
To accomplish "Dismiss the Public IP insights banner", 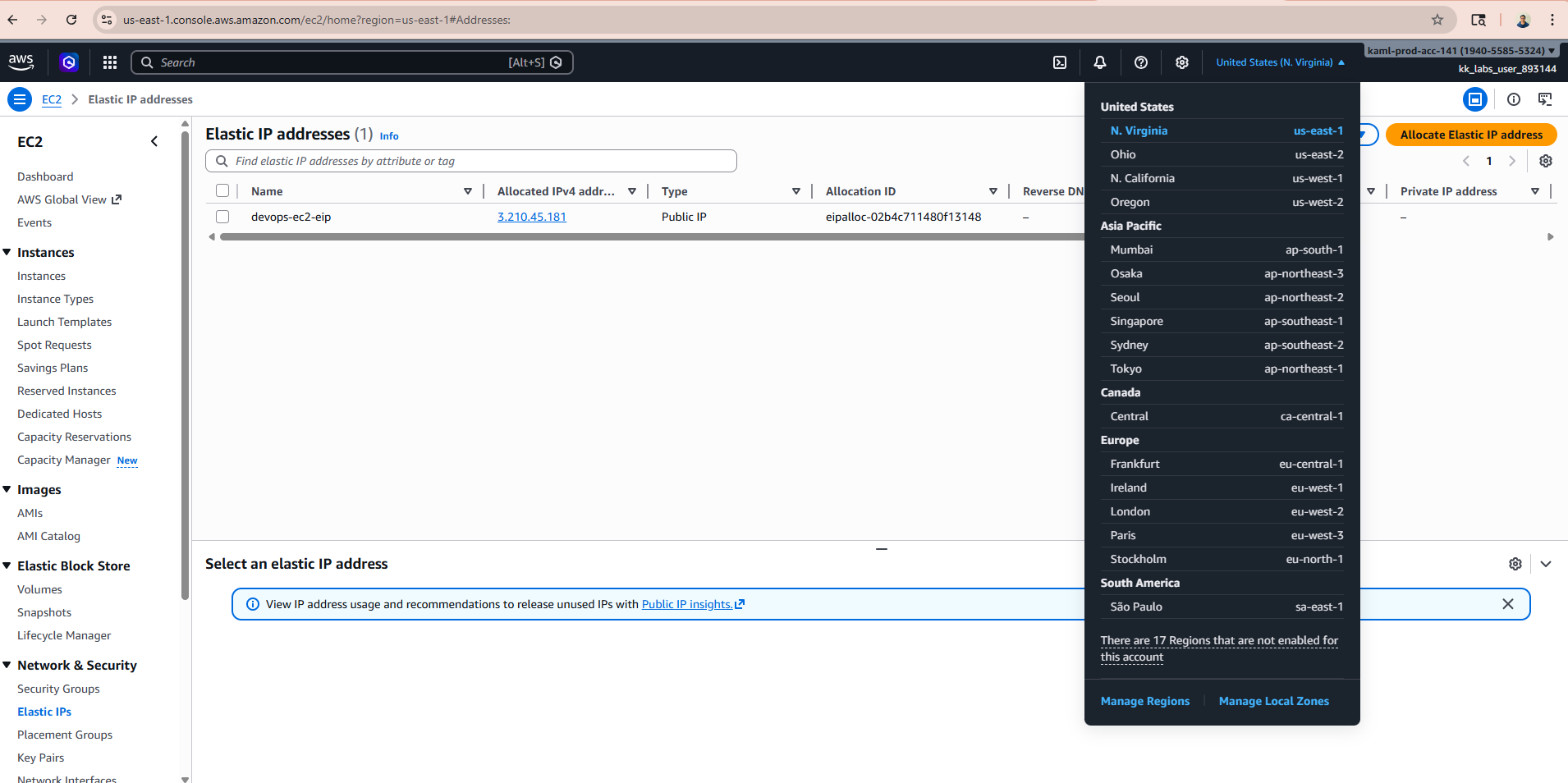I will click(1508, 604).
